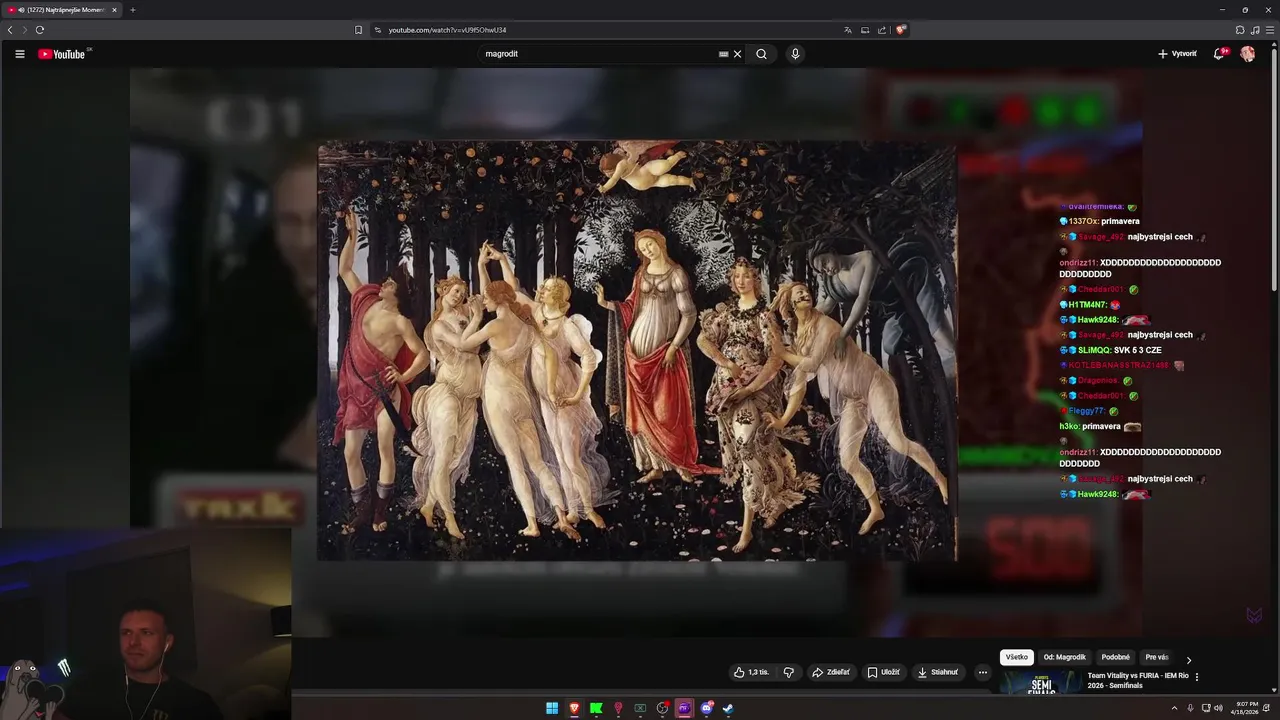This screenshot has height=720, width=1280.
Task: Click the magnifier search button
Action: 761,54
